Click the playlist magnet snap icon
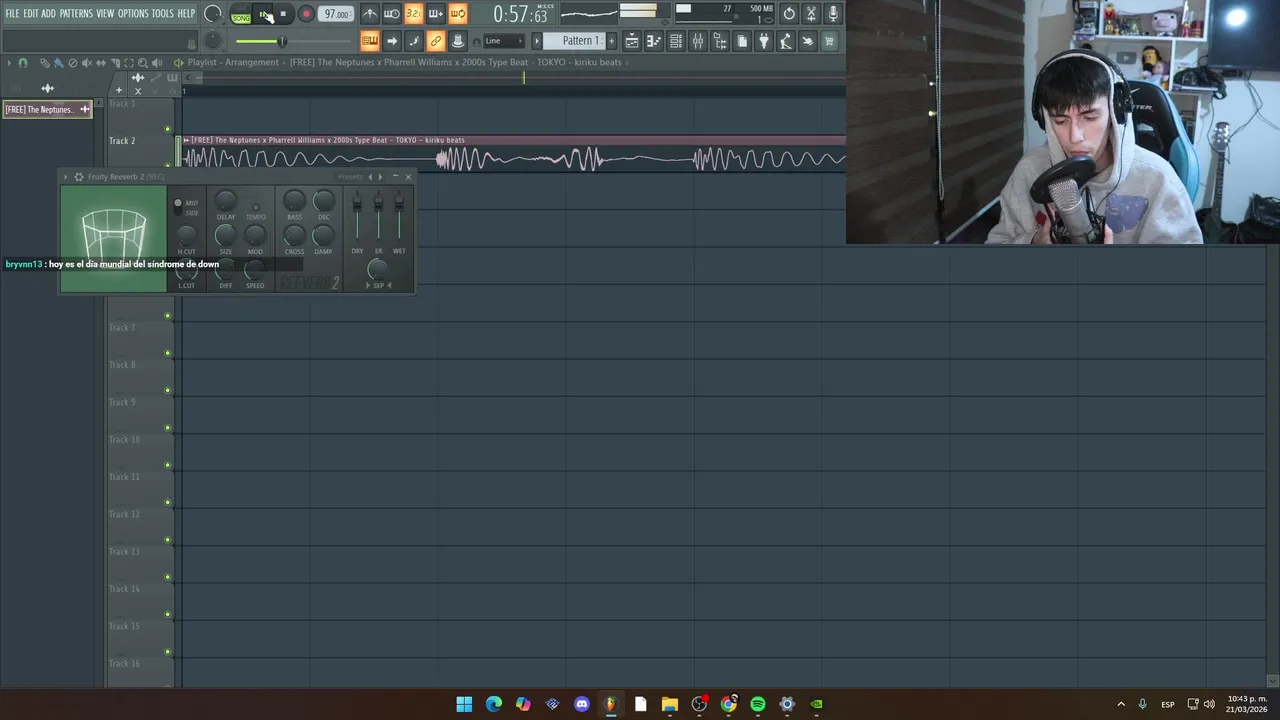 [x=23, y=63]
